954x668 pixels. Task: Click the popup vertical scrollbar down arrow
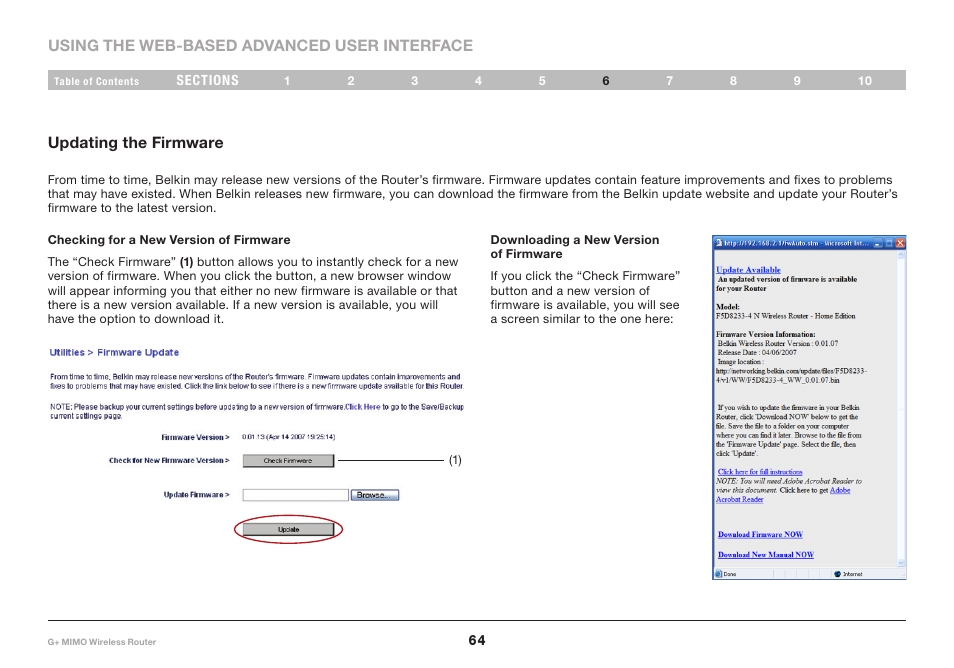tap(901, 563)
